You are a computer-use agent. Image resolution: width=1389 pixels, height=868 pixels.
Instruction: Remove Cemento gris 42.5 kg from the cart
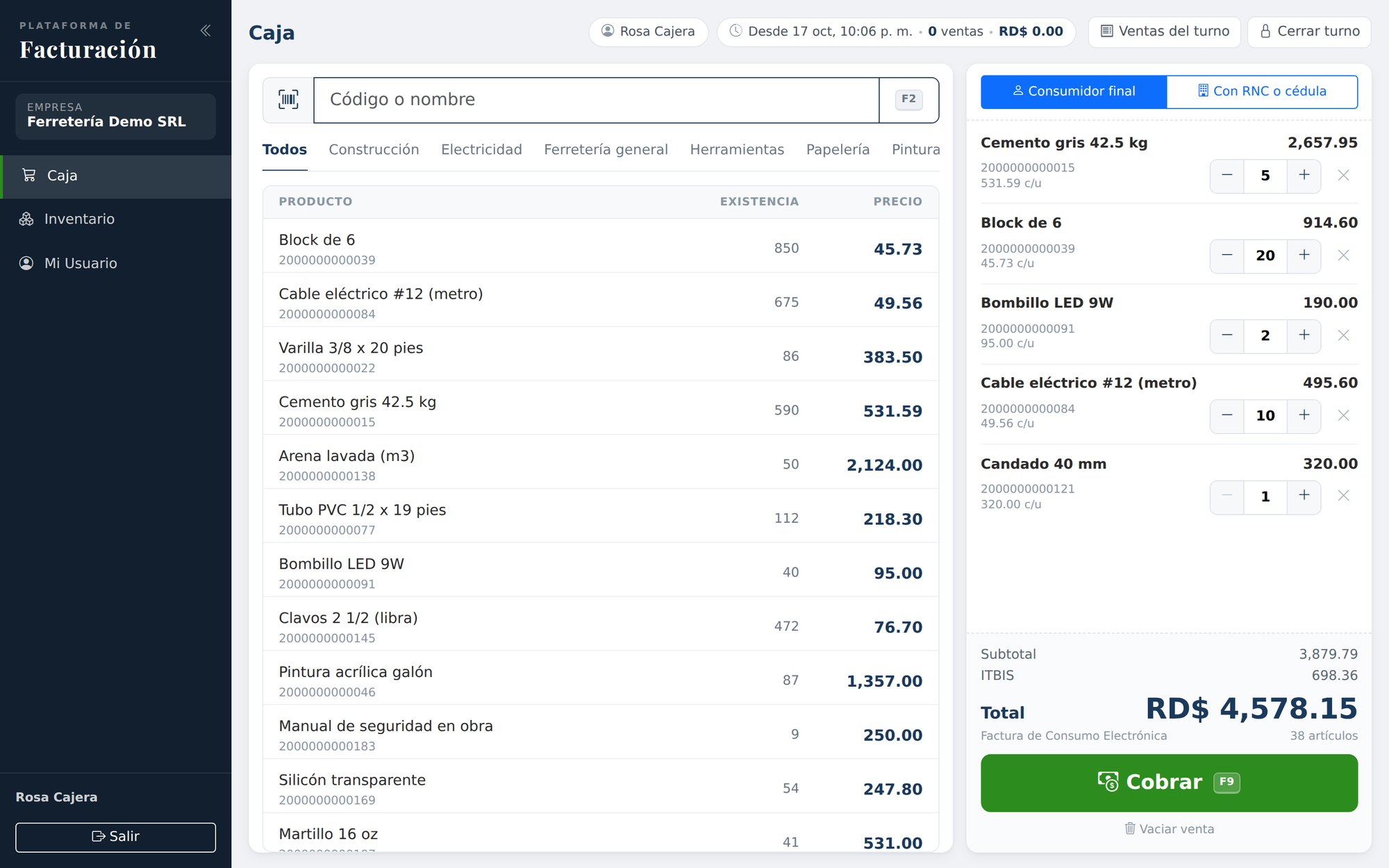tap(1343, 176)
